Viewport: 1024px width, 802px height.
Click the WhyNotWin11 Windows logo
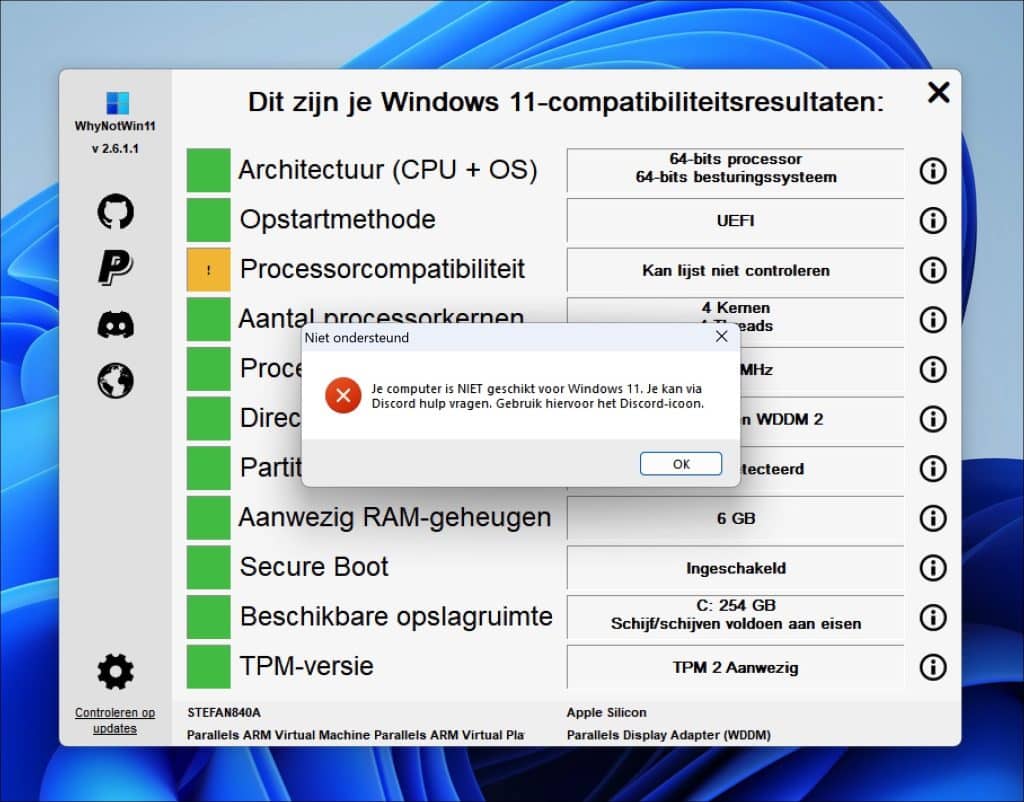pos(118,103)
